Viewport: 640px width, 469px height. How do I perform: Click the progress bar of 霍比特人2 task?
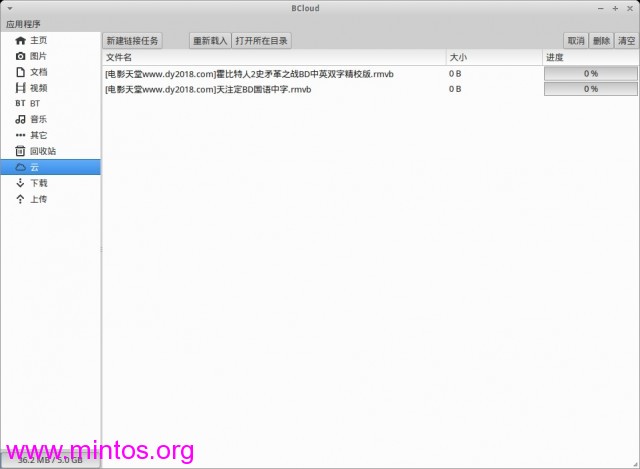[590, 73]
